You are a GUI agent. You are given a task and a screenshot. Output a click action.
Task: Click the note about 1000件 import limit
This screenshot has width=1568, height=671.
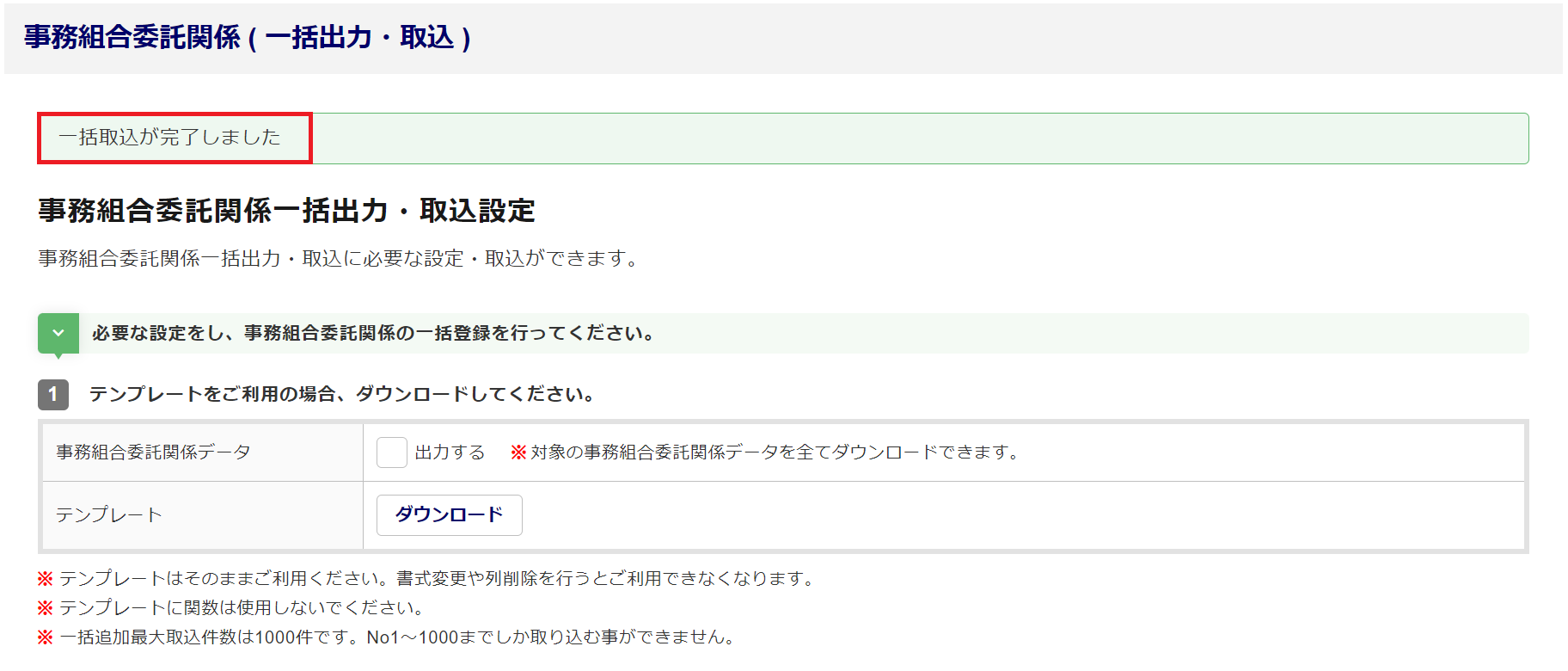[399, 637]
